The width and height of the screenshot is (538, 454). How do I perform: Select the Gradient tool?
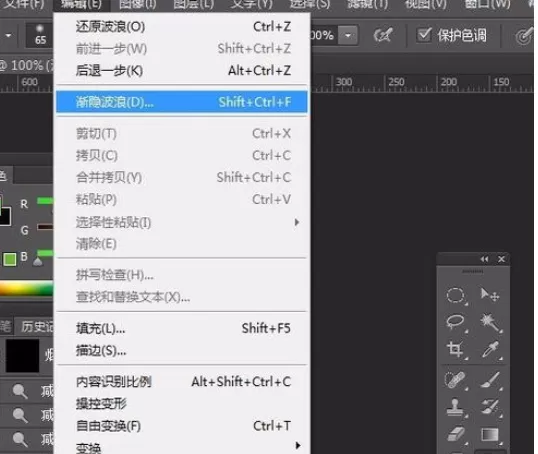[490, 434]
